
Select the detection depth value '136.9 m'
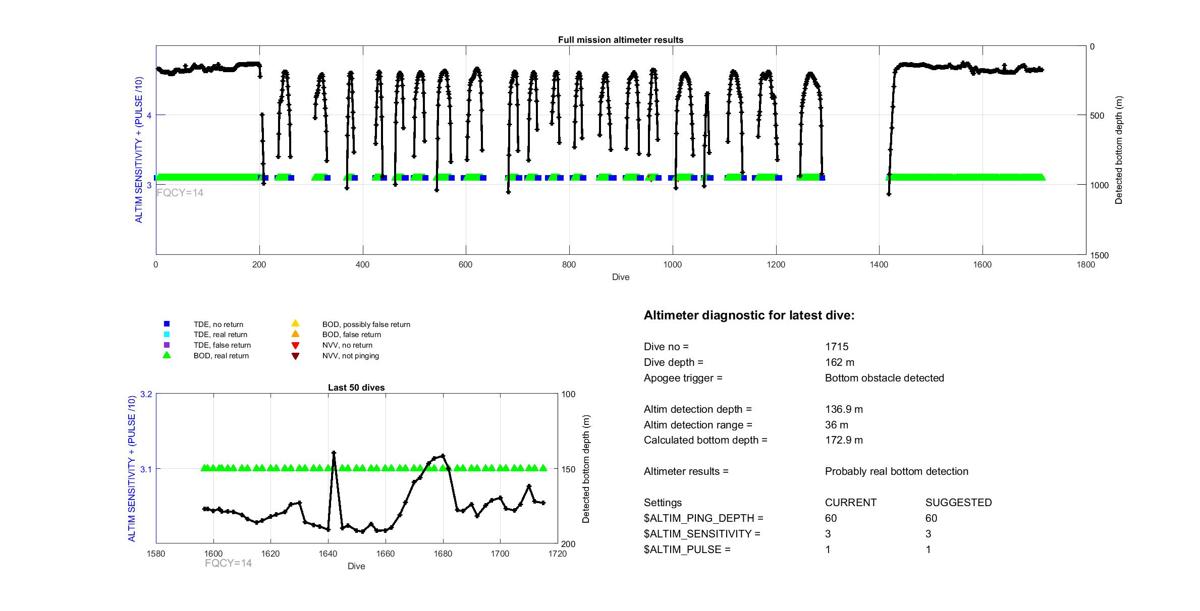843,409
